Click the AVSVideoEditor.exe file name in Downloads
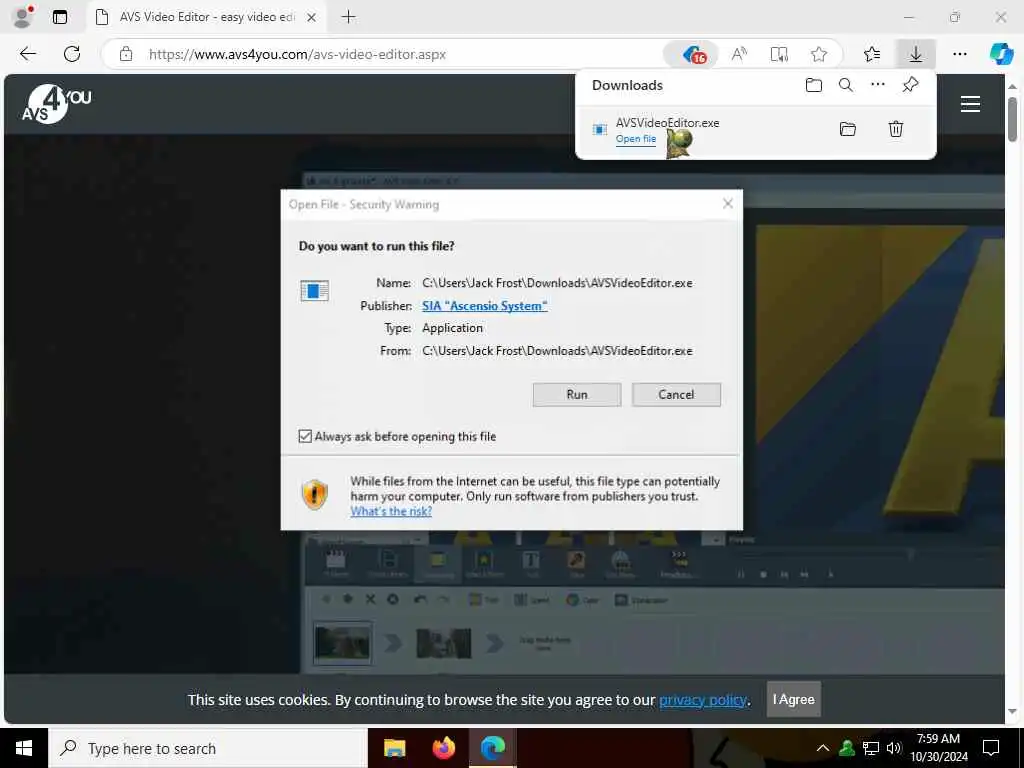 click(x=667, y=123)
